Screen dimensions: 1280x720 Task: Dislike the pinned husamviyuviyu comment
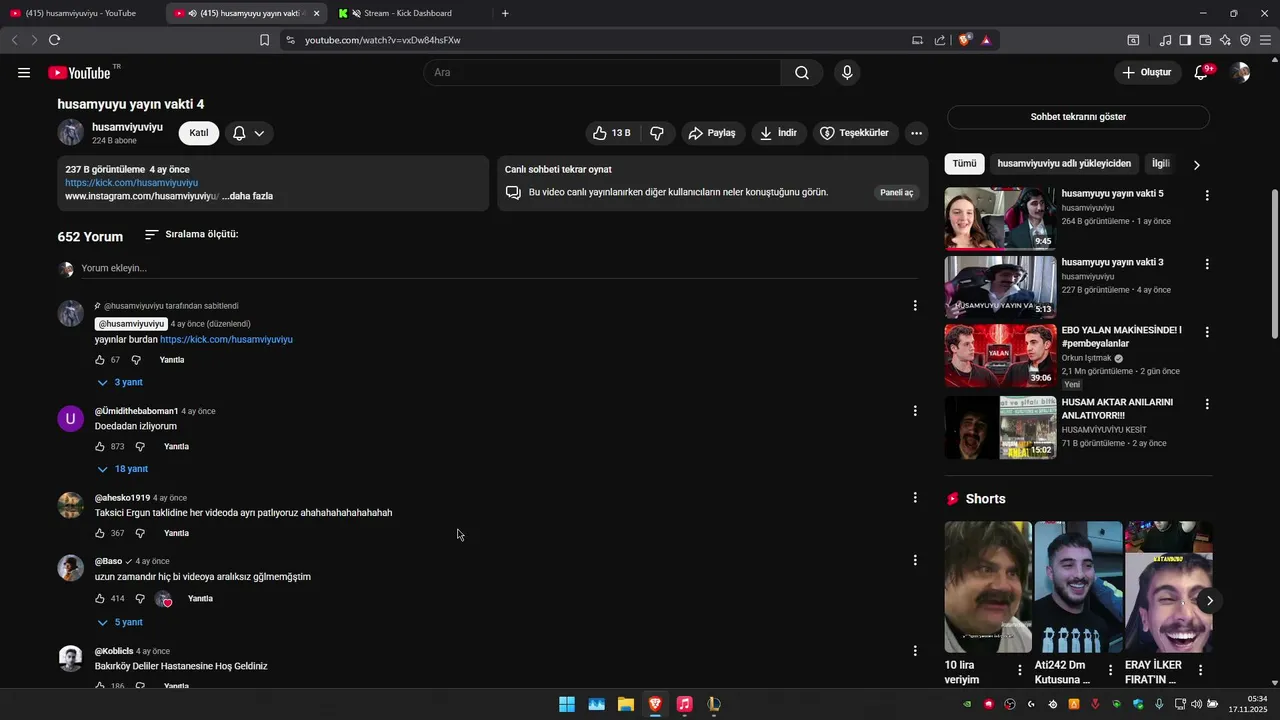(x=136, y=360)
